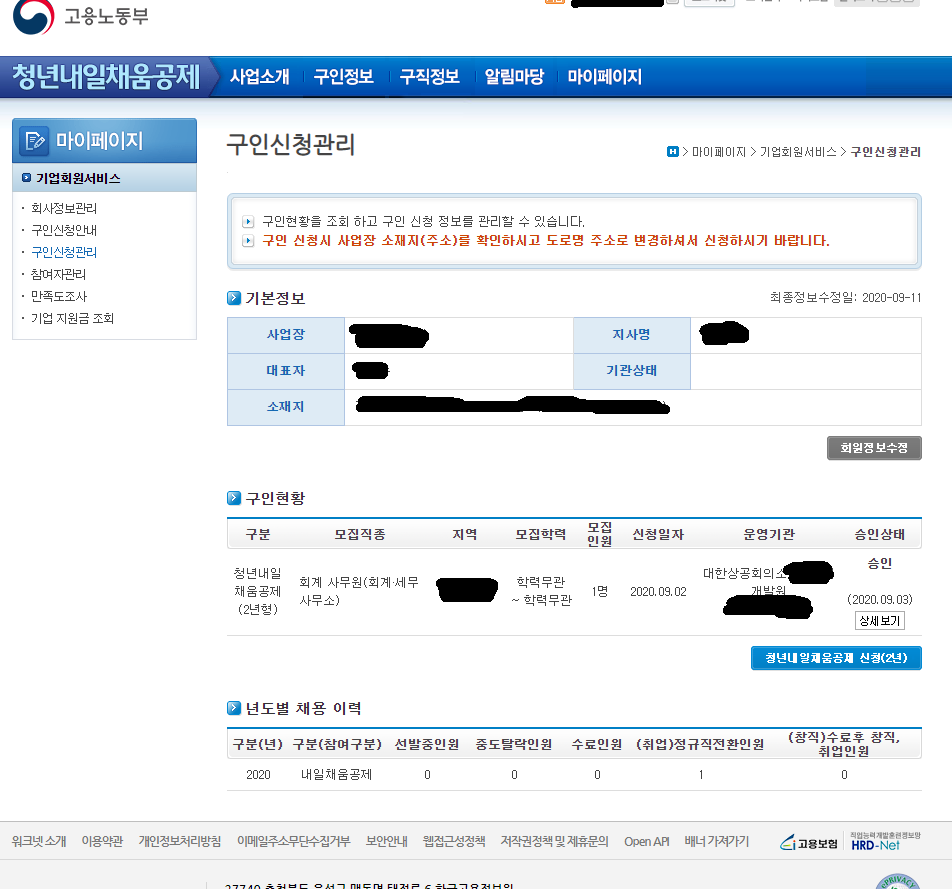Open the 저작권정책 및 제휴문의 footer link
The image size is (952, 889).
click(x=554, y=841)
